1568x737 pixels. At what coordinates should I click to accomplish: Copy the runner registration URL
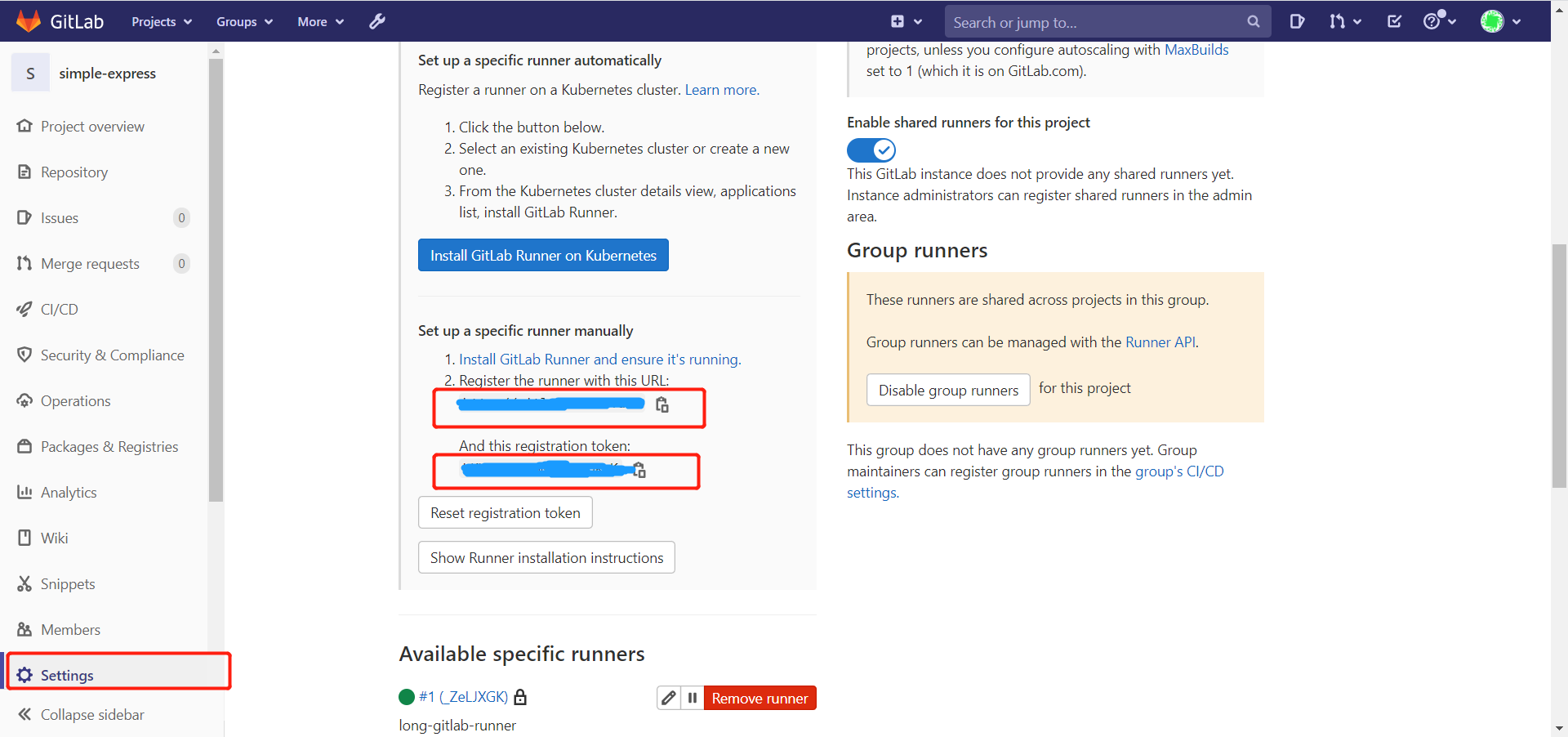click(662, 404)
